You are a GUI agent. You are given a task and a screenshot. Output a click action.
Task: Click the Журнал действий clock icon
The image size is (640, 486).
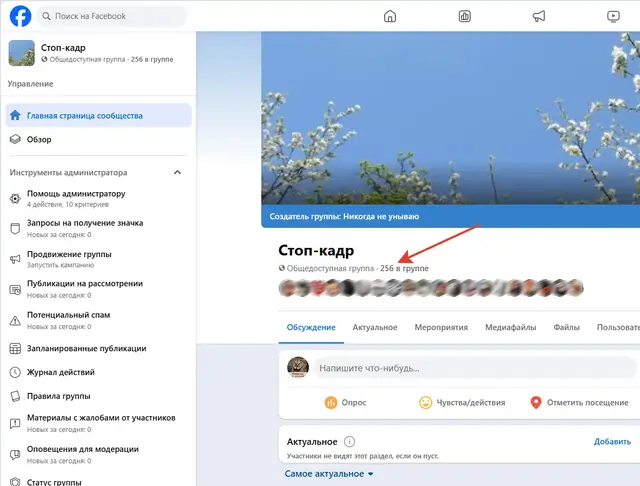click(x=15, y=372)
